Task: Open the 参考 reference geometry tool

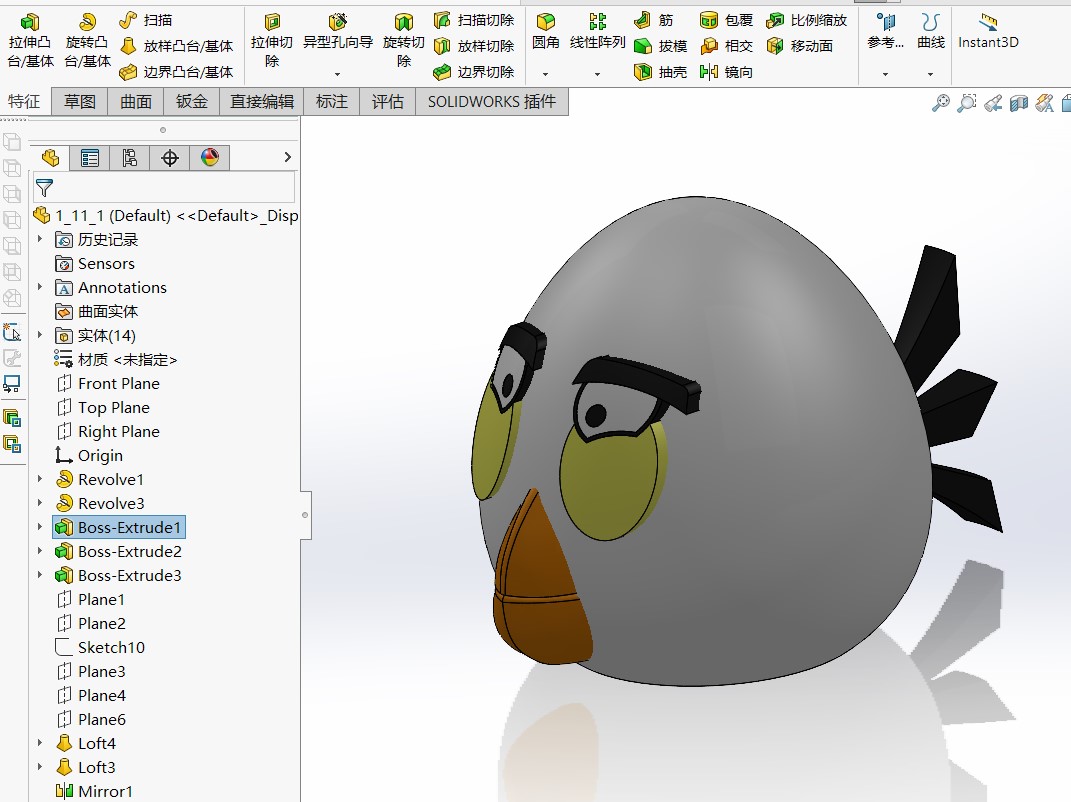Action: tap(885, 33)
